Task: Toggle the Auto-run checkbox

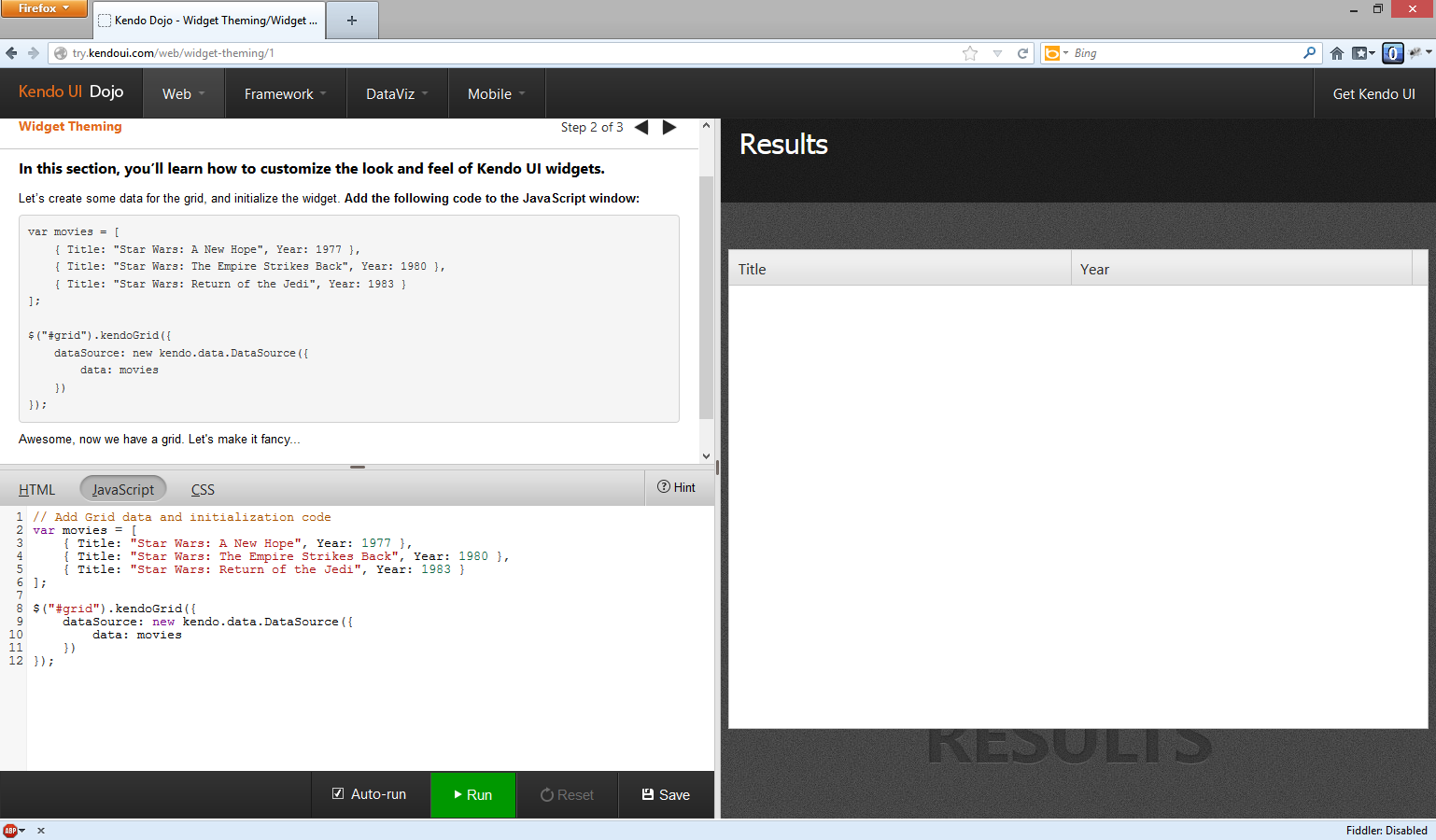Action: 338,794
